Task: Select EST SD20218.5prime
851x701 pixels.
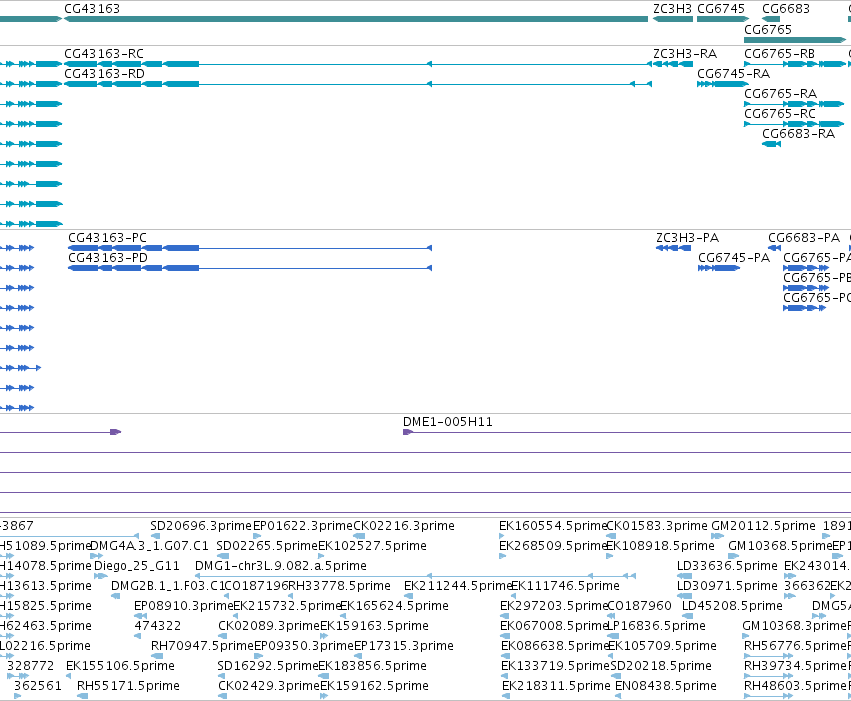Action: click(659, 666)
